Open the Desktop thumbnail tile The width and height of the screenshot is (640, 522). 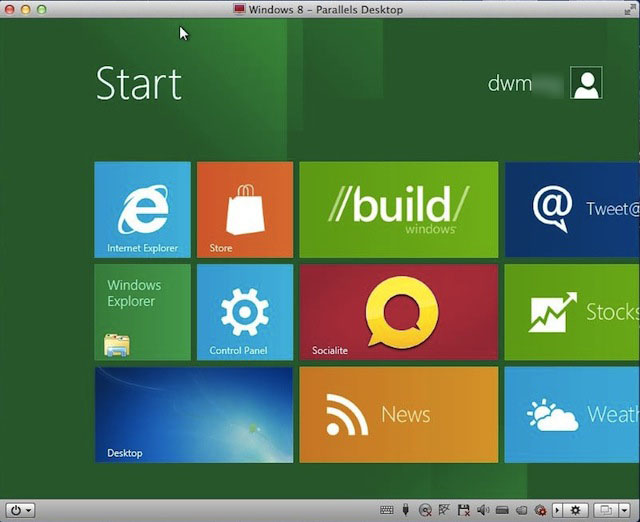click(194, 414)
